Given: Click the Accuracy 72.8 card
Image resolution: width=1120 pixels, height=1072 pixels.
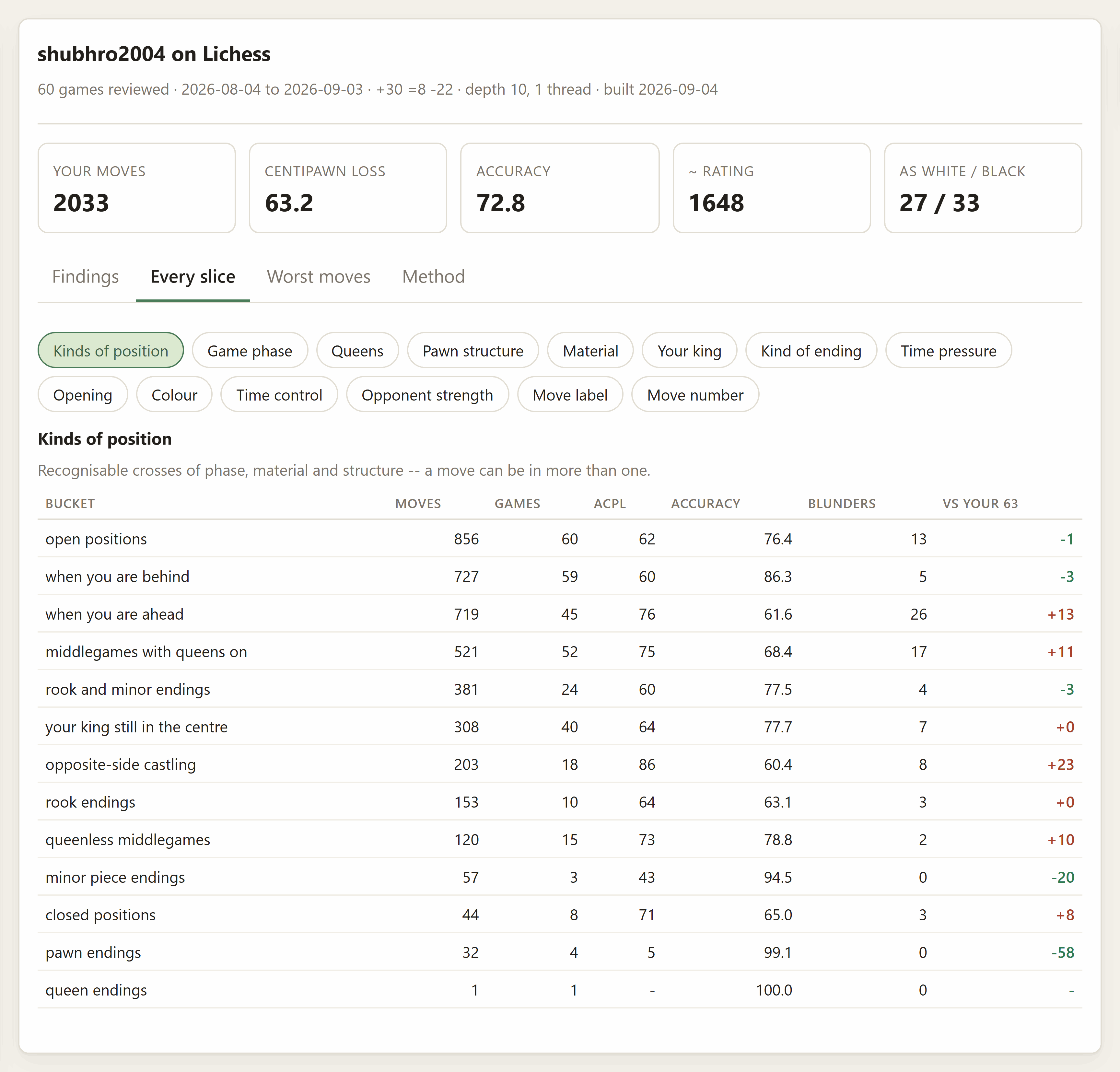Looking at the screenshot, I should (560, 188).
